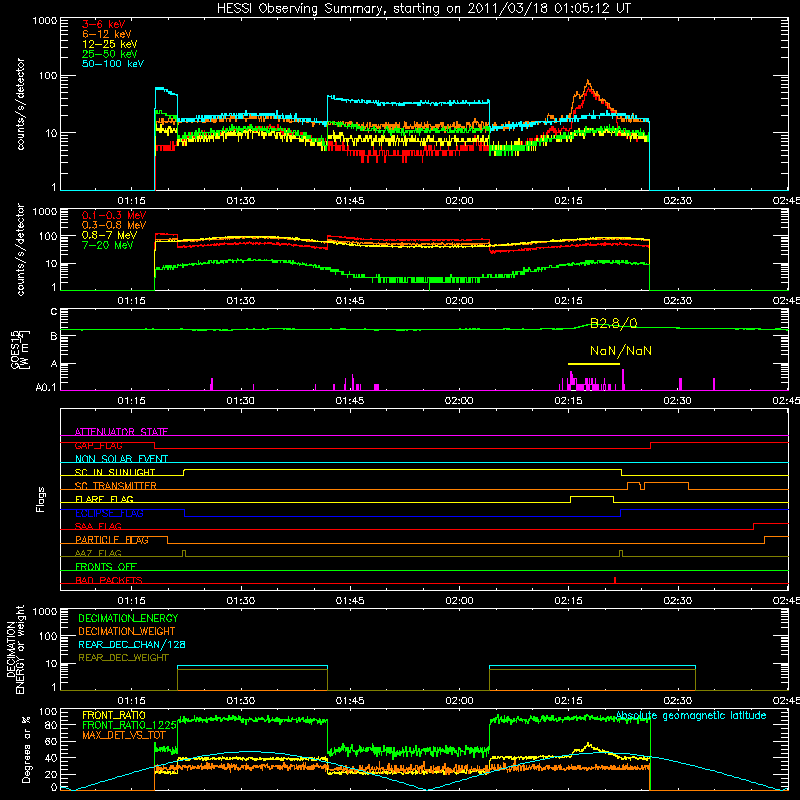
Task: Click the 0.3-0.8 MeV legend label
Action: click(x=114, y=225)
